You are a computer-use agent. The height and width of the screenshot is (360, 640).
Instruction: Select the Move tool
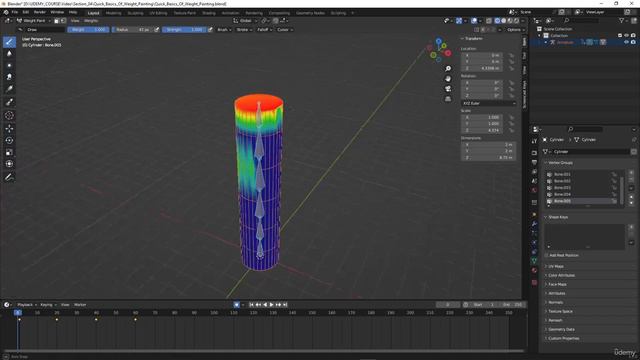[x=9, y=128]
